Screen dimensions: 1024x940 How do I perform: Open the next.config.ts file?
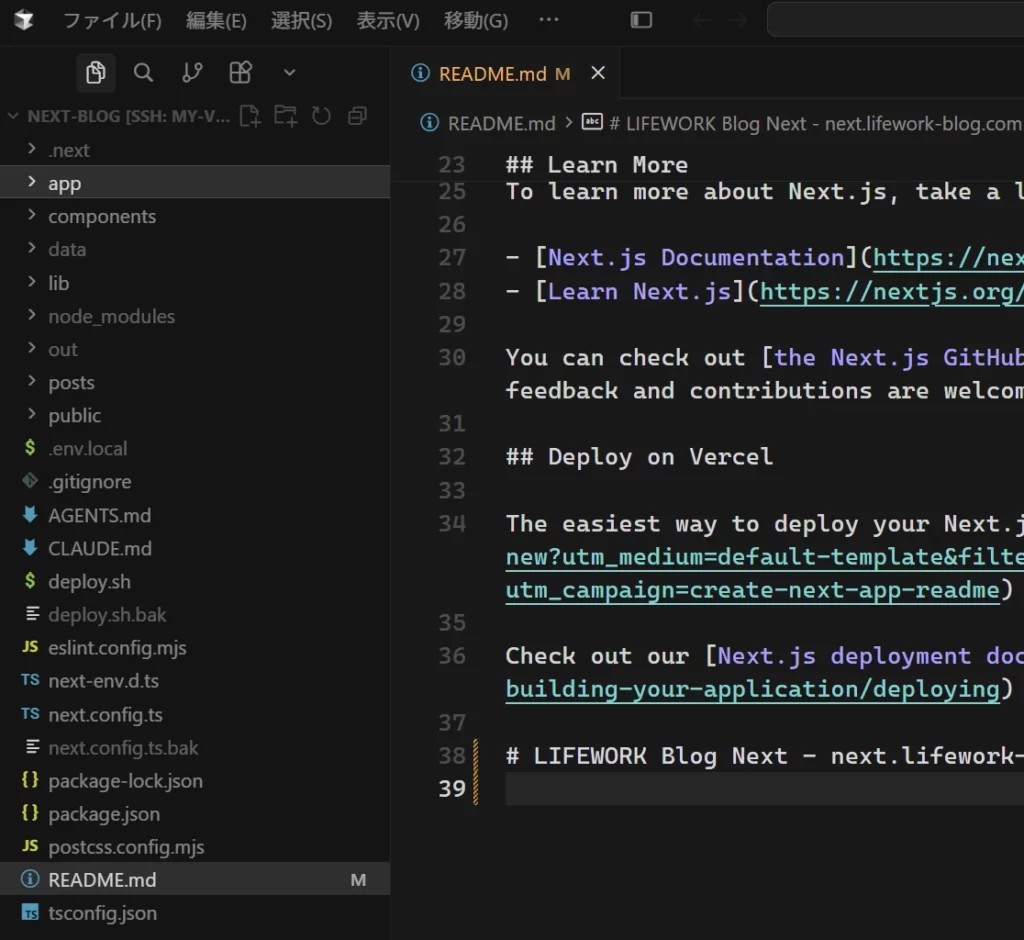coord(195,715)
